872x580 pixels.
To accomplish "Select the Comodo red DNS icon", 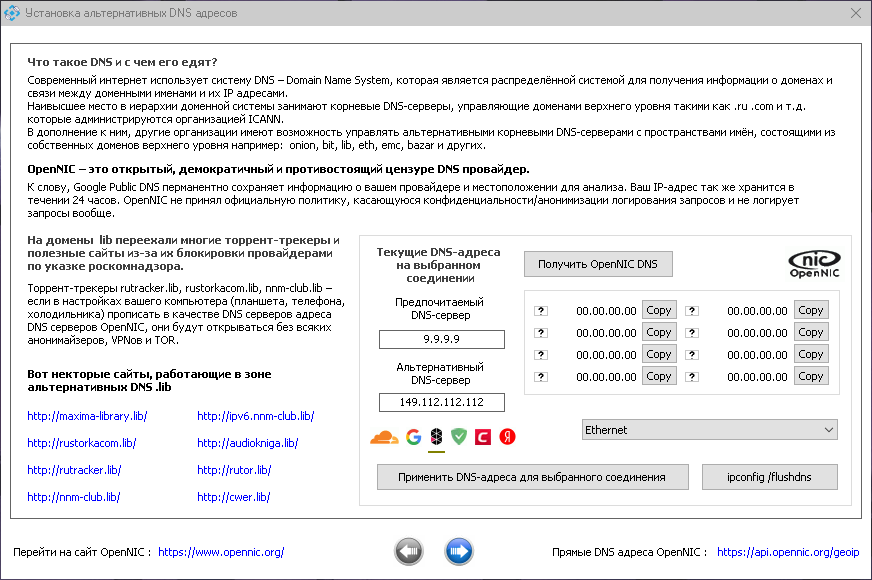I will tap(483, 437).
